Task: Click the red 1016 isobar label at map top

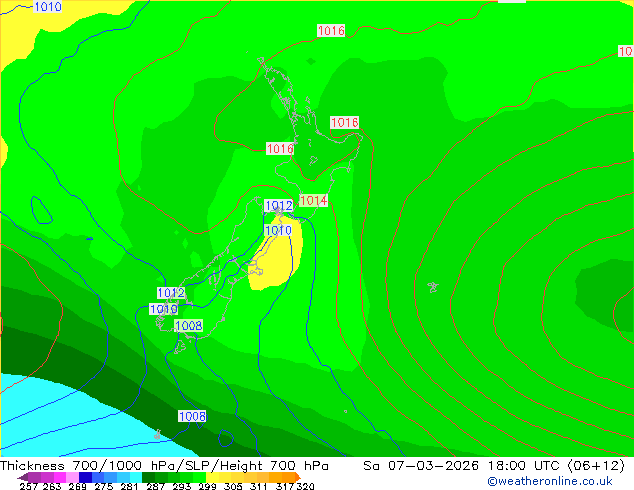Action: pos(331,31)
